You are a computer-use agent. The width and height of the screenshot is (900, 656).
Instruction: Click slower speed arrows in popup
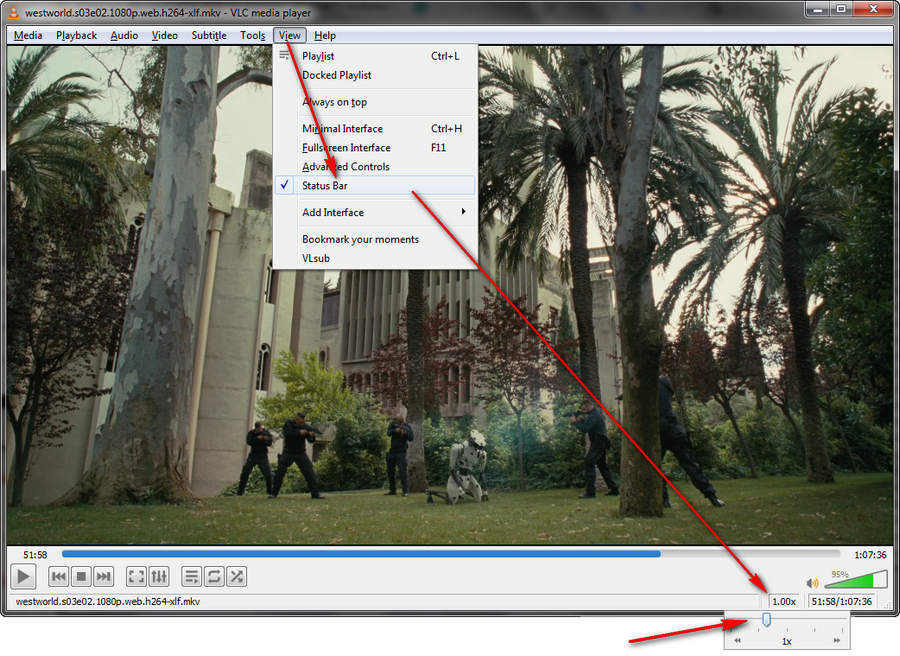coord(738,641)
